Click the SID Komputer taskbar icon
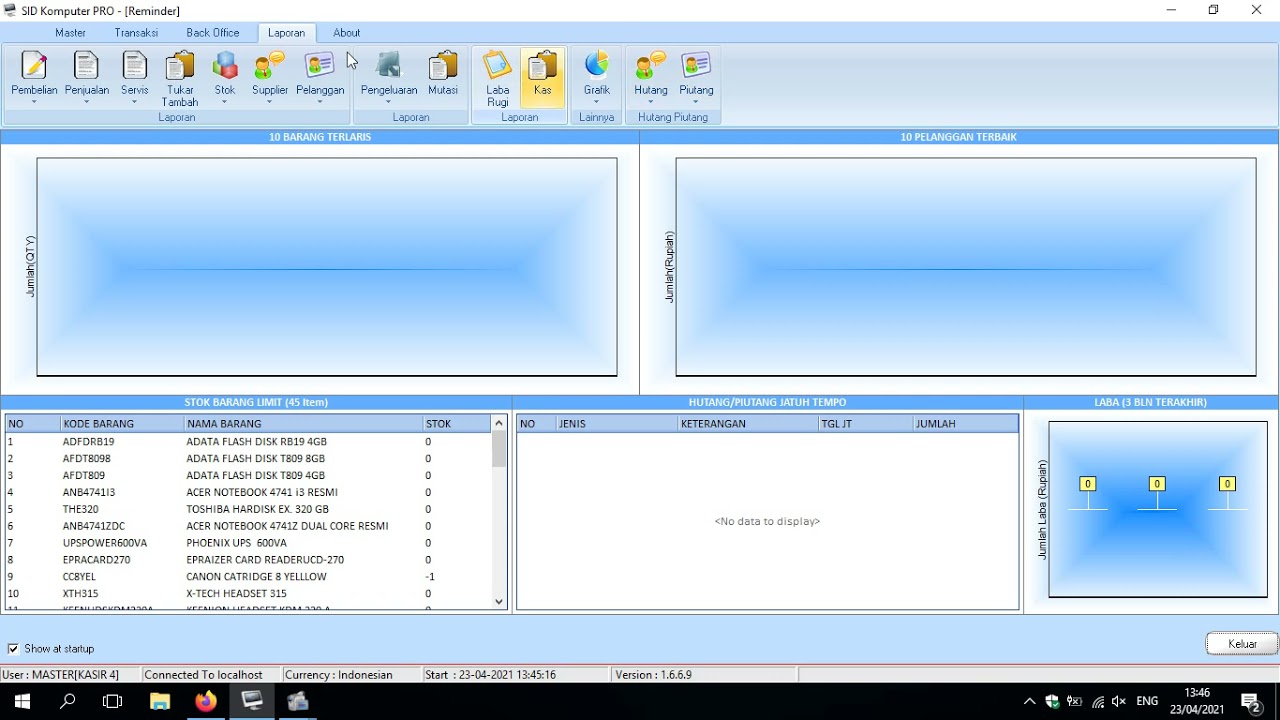This screenshot has height=720, width=1280. (x=252, y=702)
